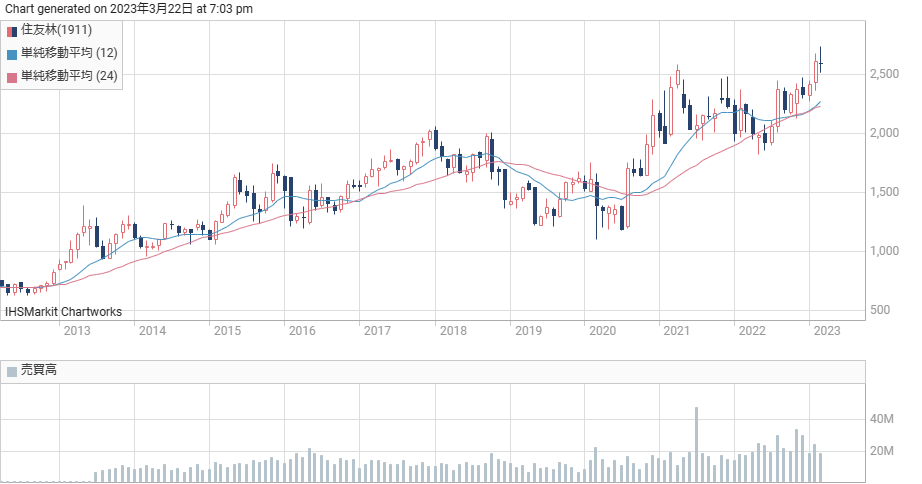The width and height of the screenshot is (922, 484).
Task: Click the 2020 year axis label
Action: coord(603,331)
